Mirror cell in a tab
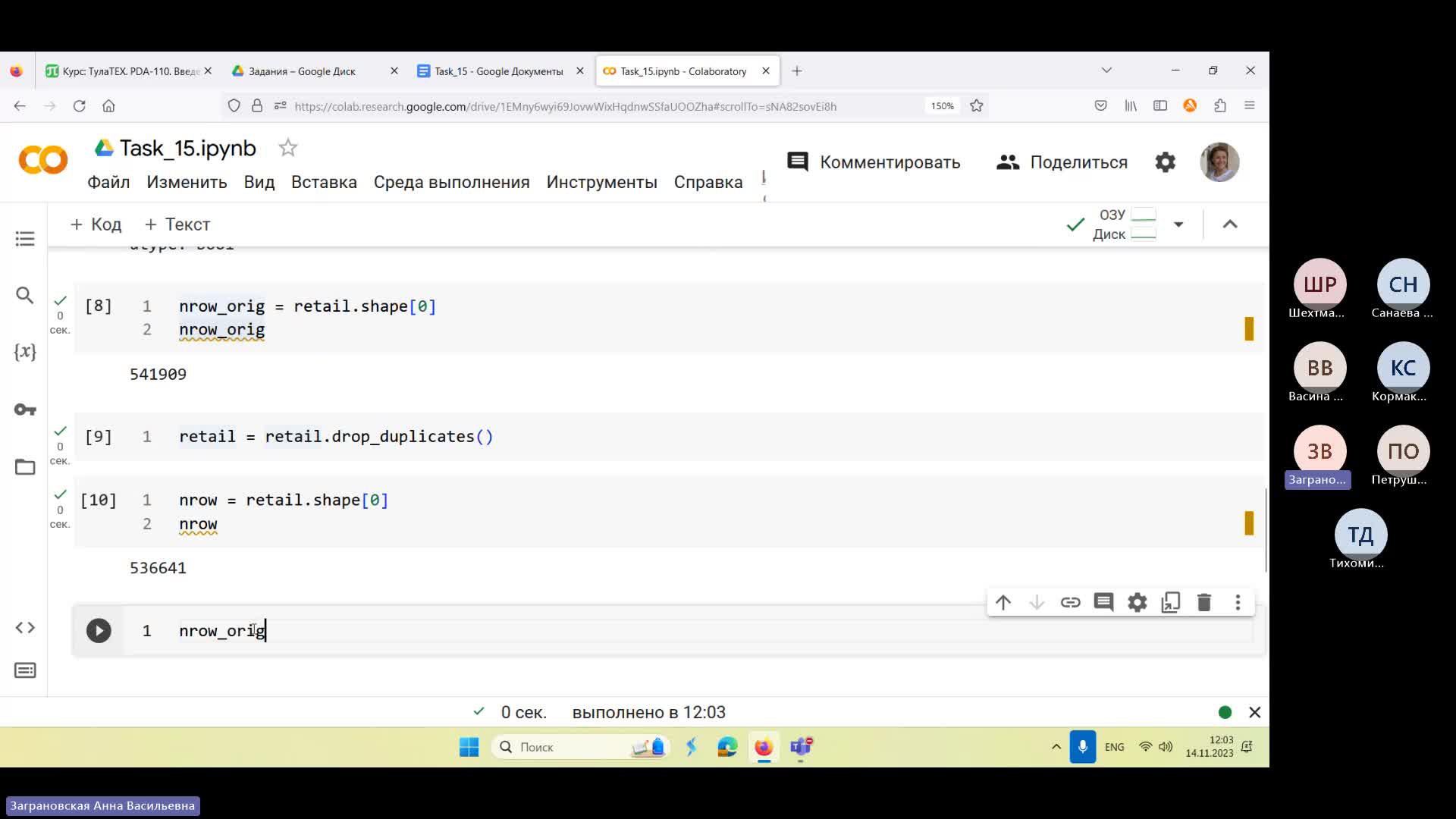 pyautogui.click(x=1171, y=602)
